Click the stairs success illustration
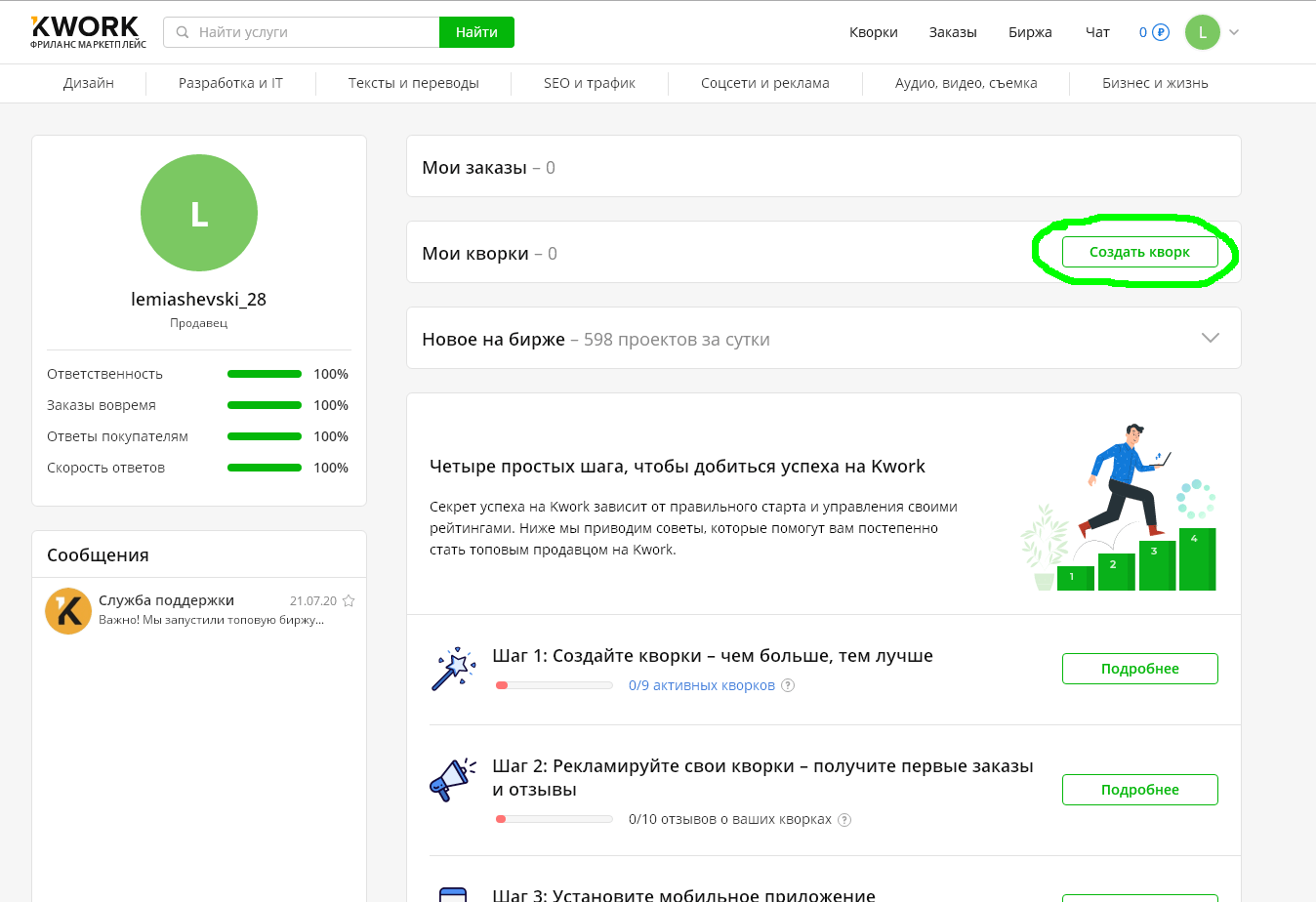The height and width of the screenshot is (902, 1316). [x=1119, y=508]
